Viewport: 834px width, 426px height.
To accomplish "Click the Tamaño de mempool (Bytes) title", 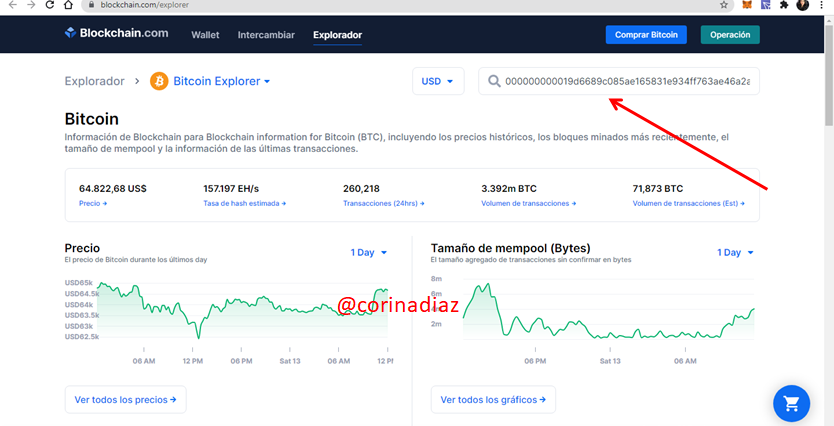I will click(511, 248).
